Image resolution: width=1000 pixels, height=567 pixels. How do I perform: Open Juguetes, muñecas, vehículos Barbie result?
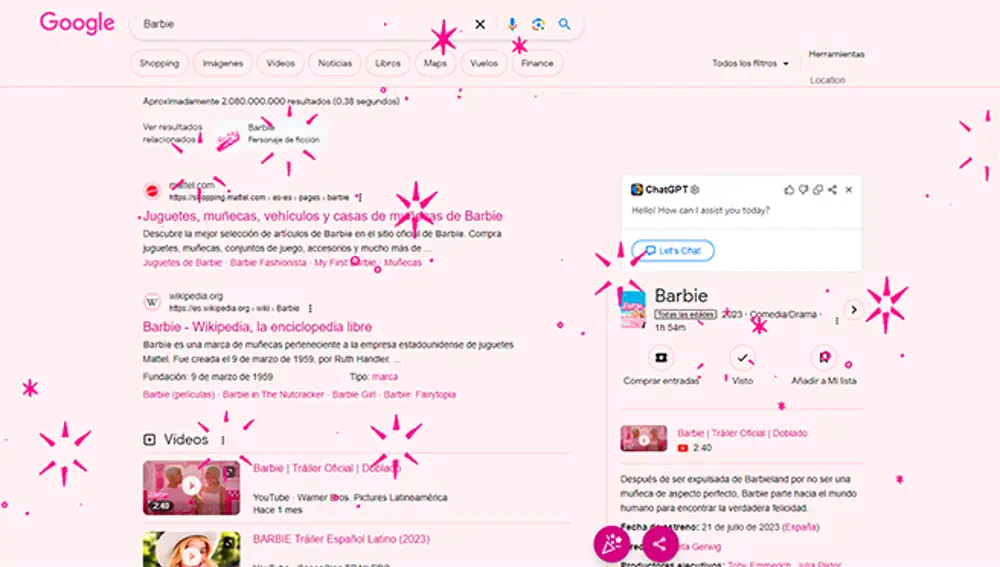(x=323, y=216)
